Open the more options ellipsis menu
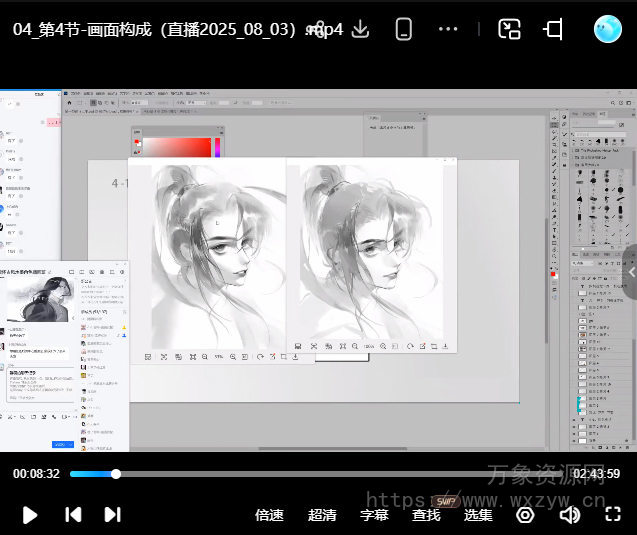 pyautogui.click(x=448, y=29)
